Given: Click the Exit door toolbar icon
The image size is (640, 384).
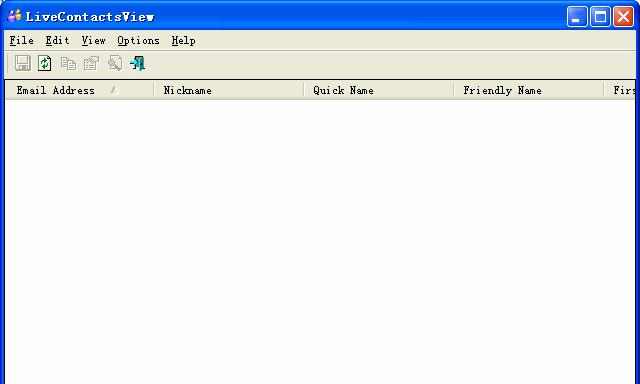Looking at the screenshot, I should (138, 63).
